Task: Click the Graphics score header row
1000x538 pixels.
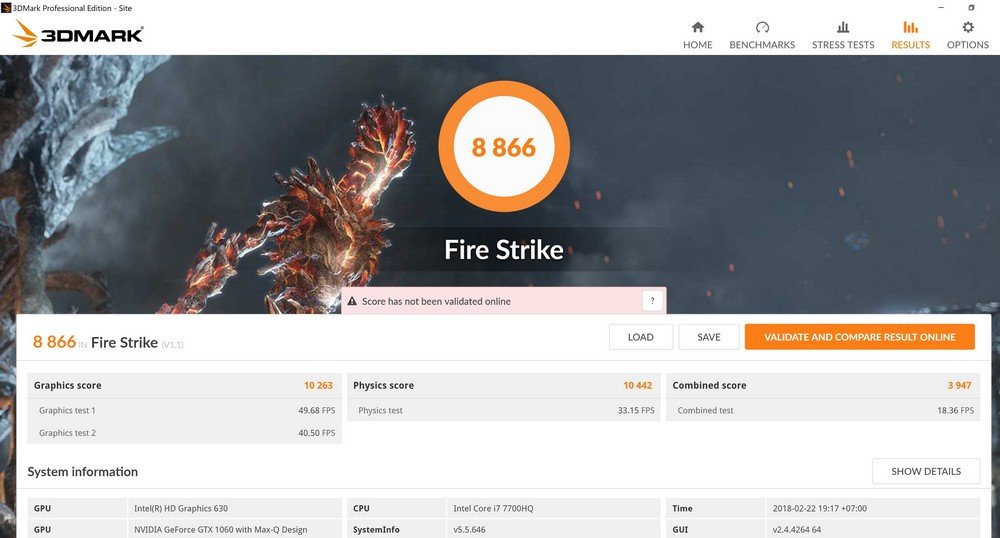Action: (x=185, y=385)
